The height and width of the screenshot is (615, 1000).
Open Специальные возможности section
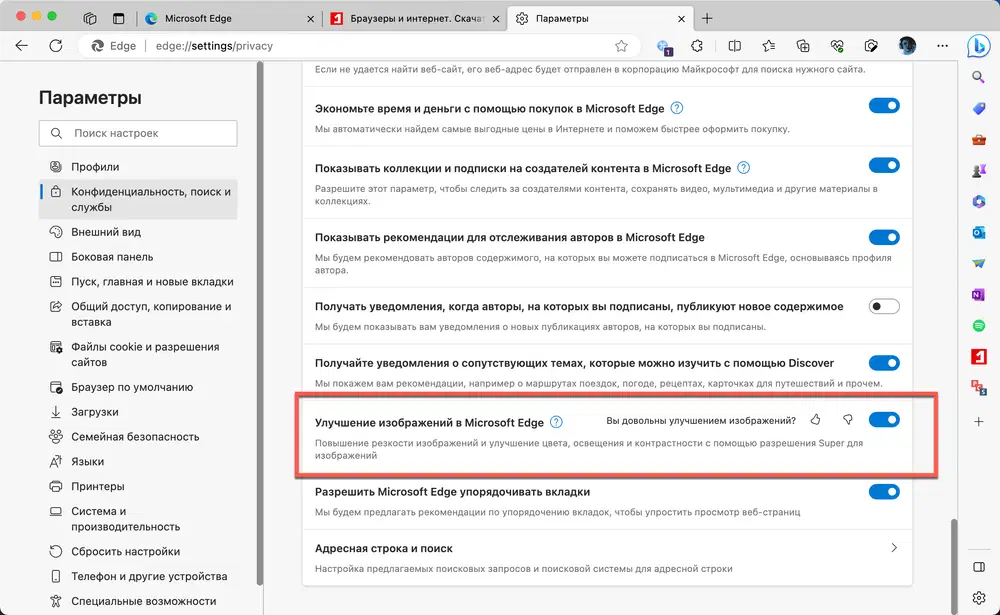tap(138, 602)
